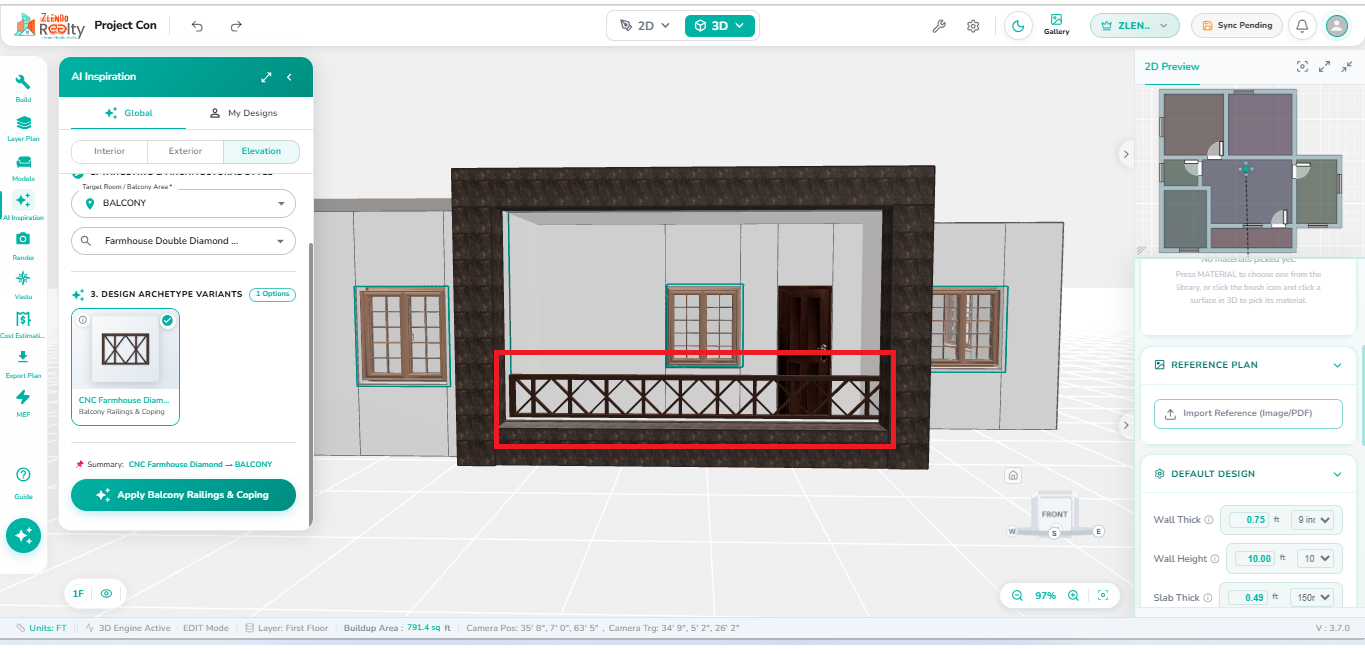Open the Export Plan download icon

point(23,363)
